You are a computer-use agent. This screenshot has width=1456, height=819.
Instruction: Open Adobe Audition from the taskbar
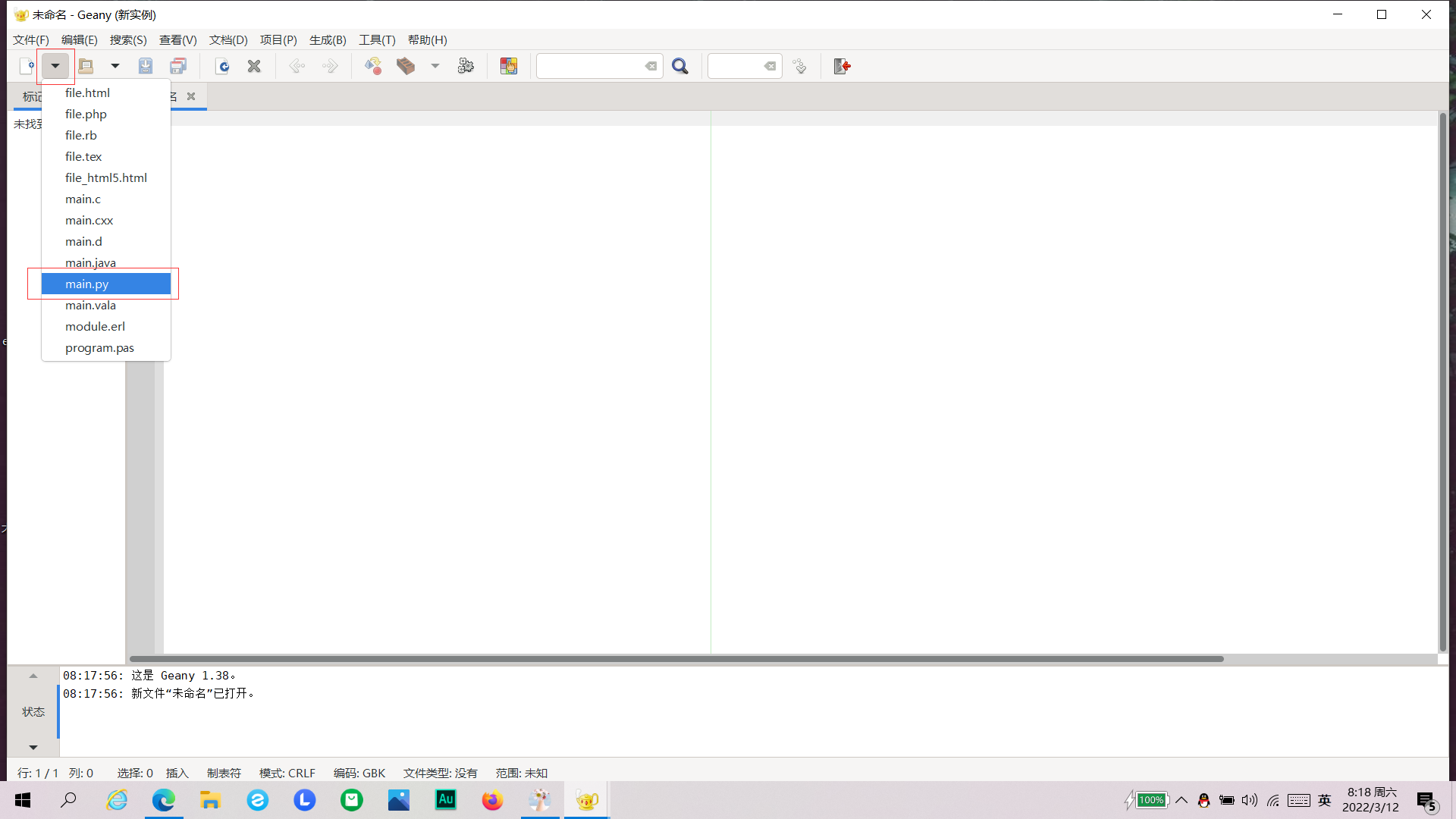(x=446, y=800)
